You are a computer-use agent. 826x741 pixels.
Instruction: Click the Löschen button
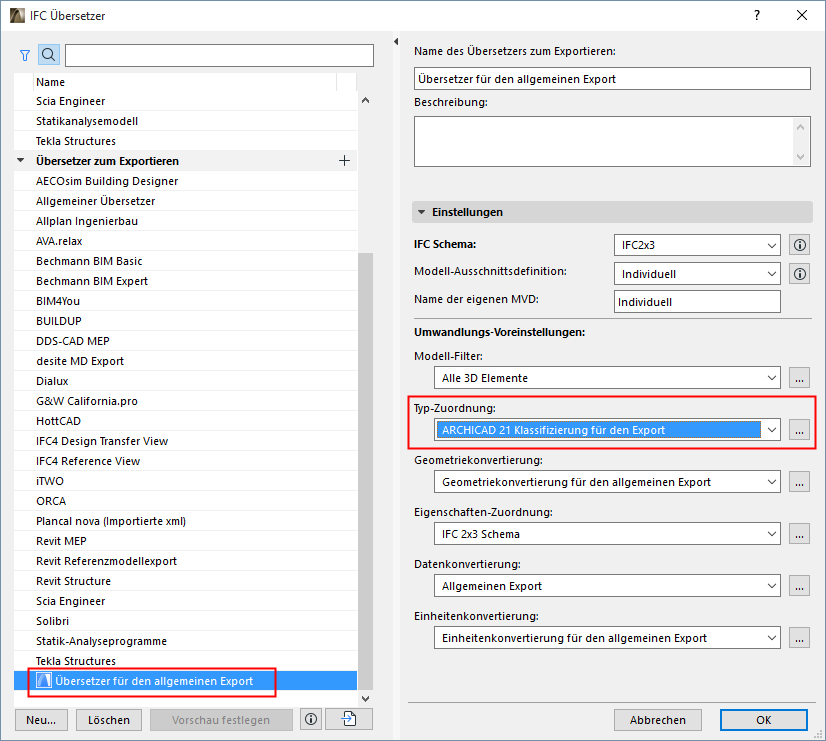[109, 720]
